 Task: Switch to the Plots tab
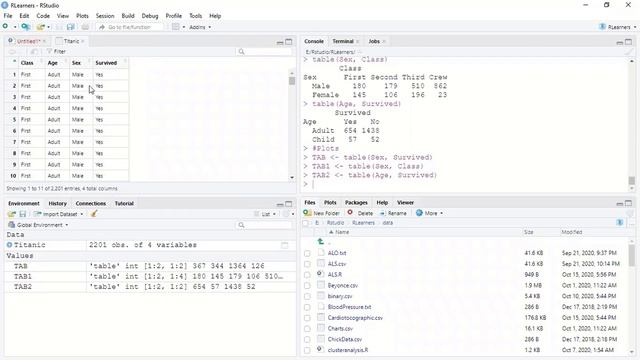pos(330,202)
